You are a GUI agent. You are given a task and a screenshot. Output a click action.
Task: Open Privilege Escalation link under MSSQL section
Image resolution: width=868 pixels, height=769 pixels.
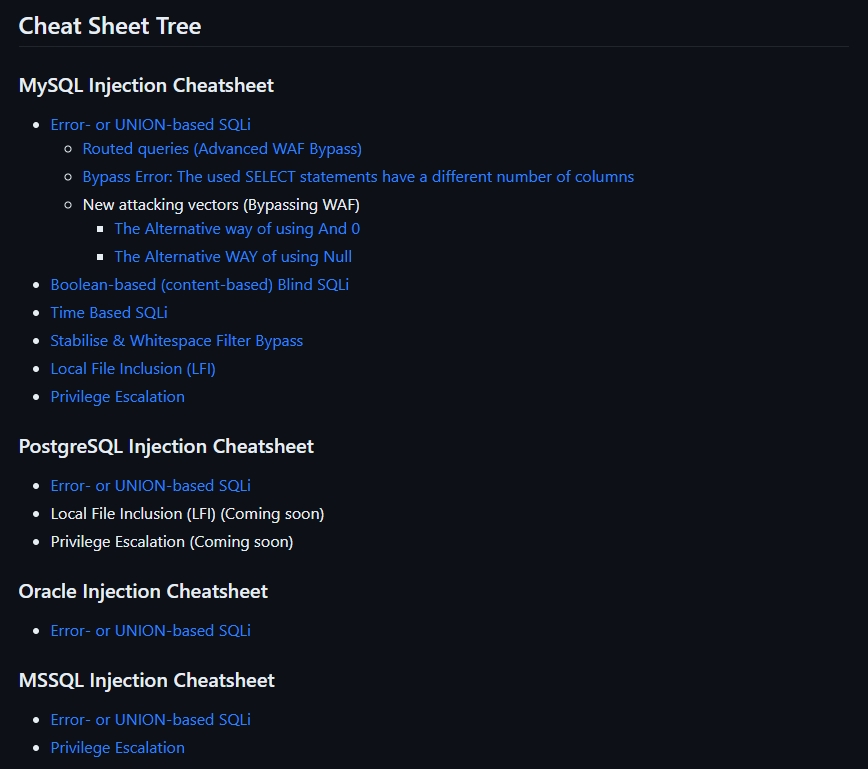point(117,747)
